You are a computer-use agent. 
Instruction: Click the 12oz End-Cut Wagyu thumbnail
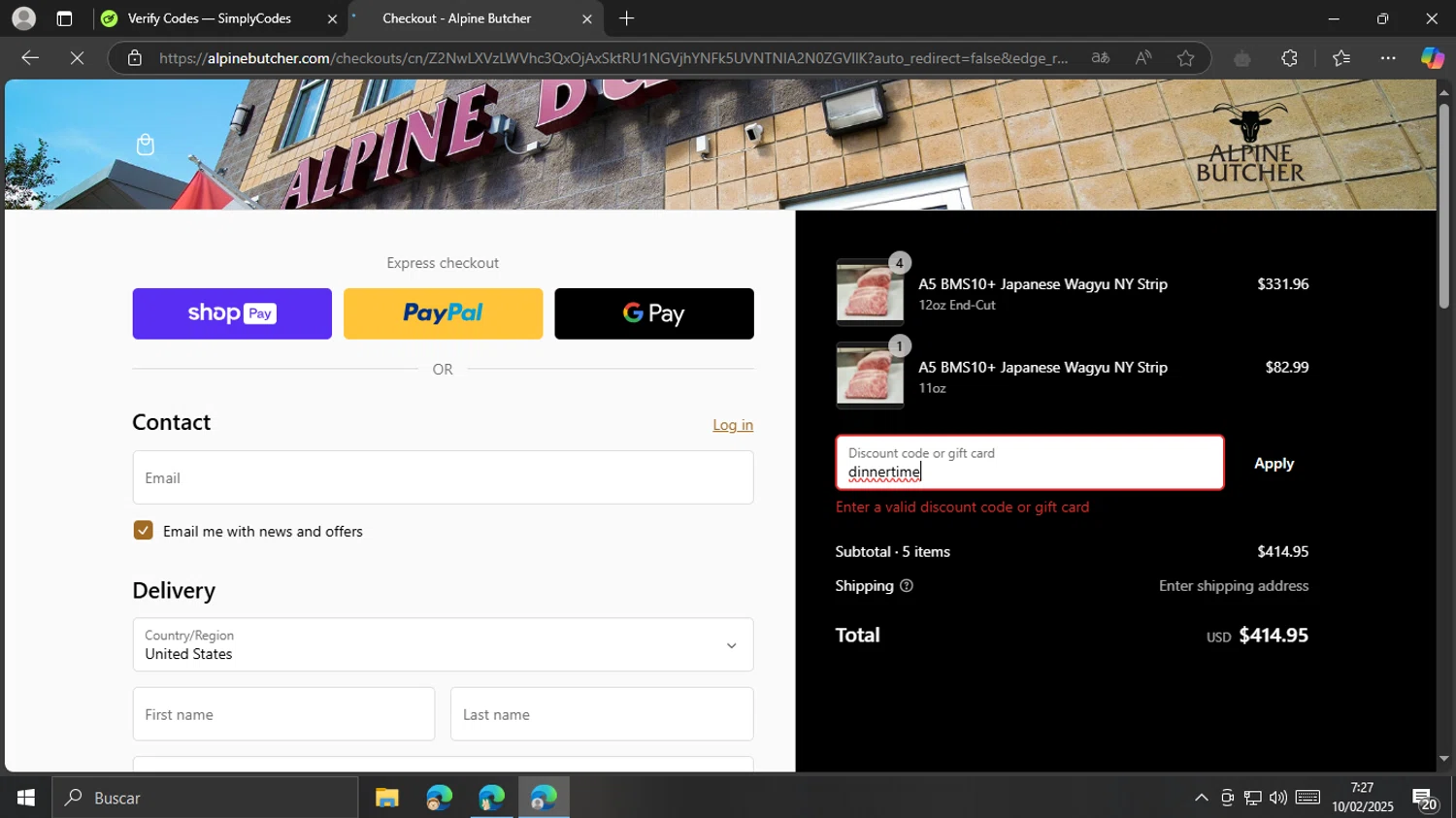click(x=870, y=292)
